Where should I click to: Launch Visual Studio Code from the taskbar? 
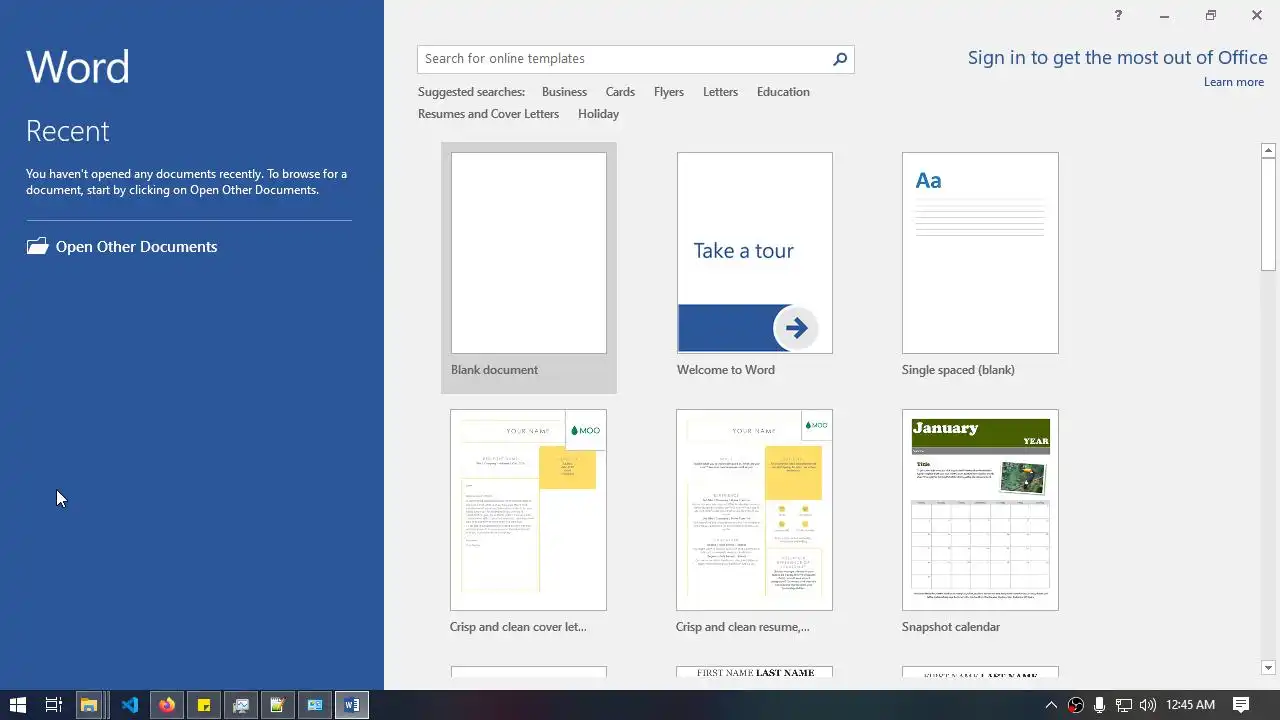click(x=129, y=705)
